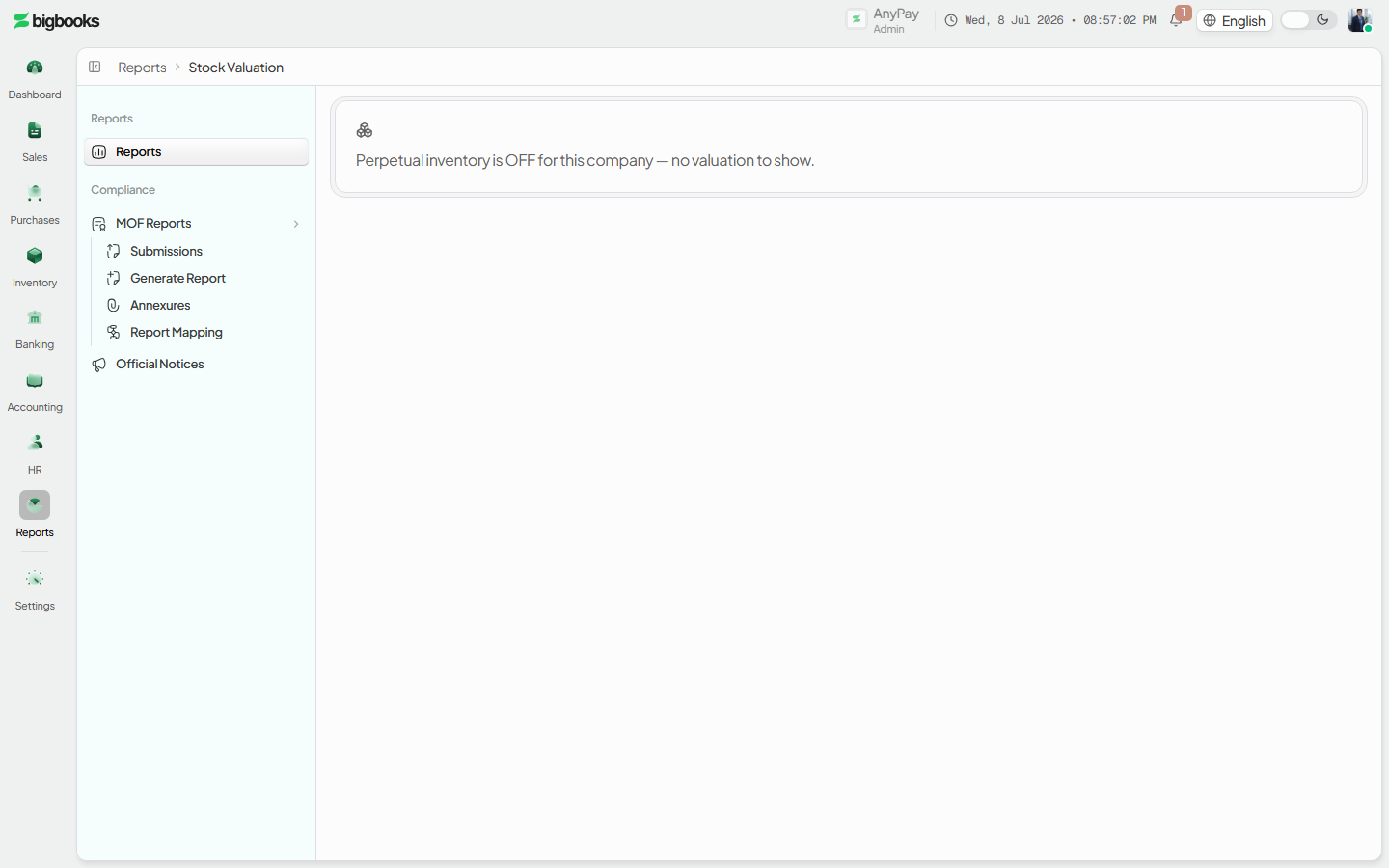The image size is (1389, 868).
Task: Open the Dashboard module icon
Action: coord(35,68)
